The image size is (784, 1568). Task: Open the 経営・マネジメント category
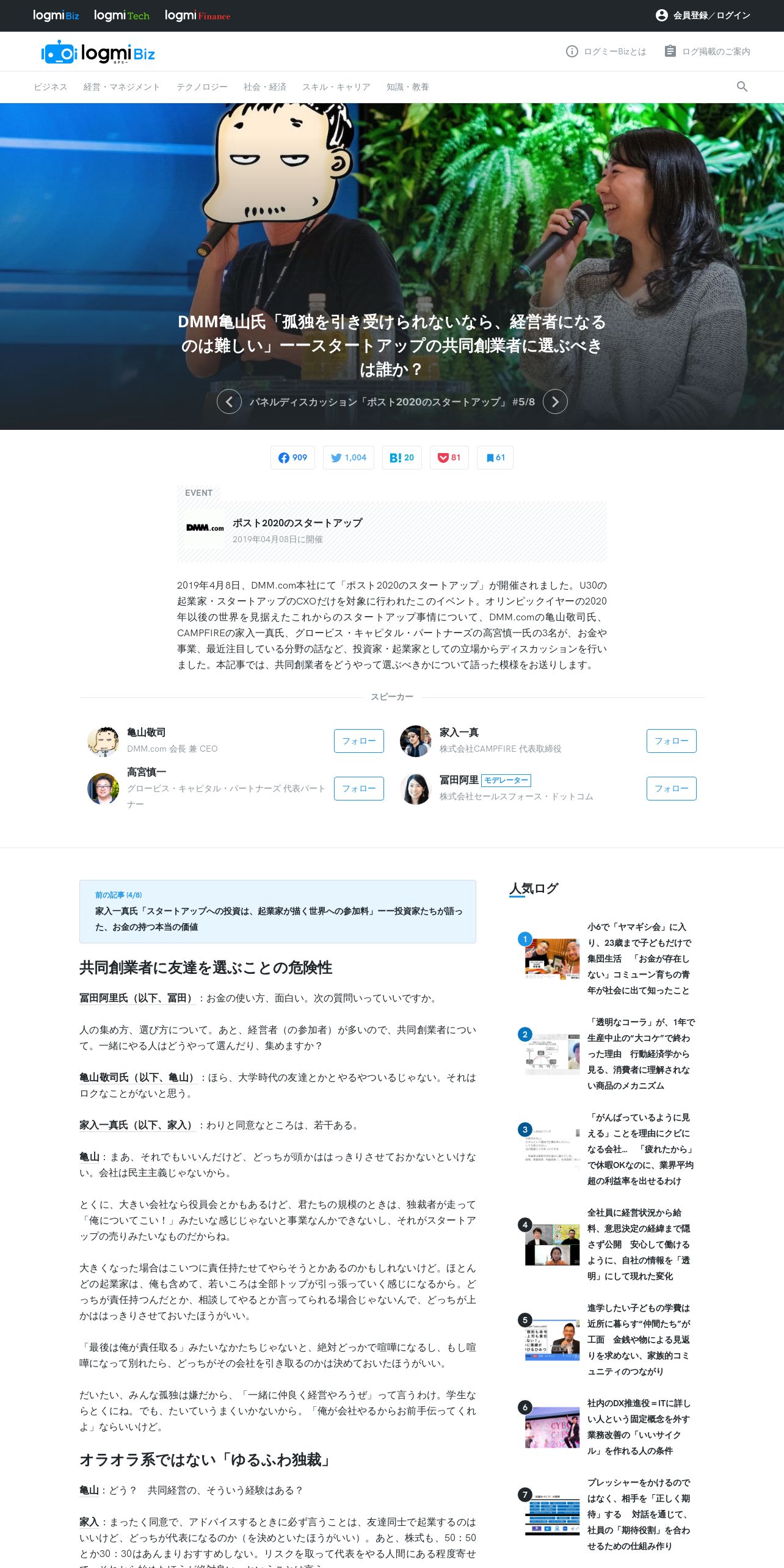tap(122, 87)
